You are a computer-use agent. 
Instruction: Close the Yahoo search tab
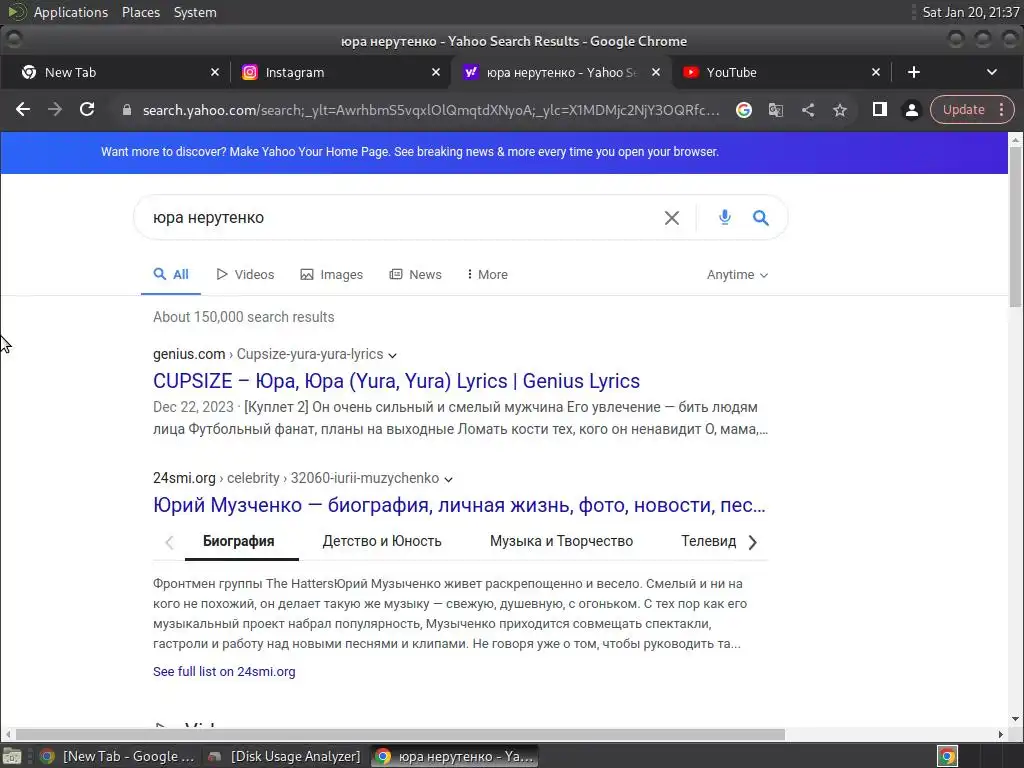(656, 72)
